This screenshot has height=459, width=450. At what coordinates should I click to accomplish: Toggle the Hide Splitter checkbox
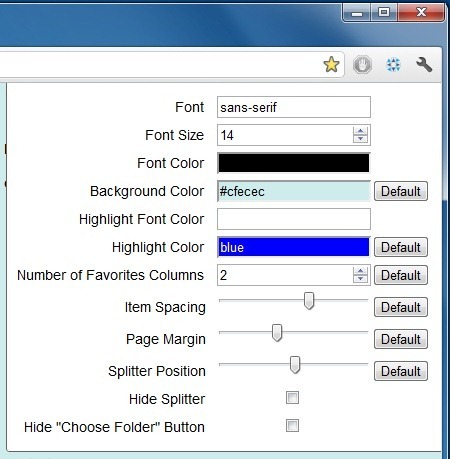pos(292,398)
